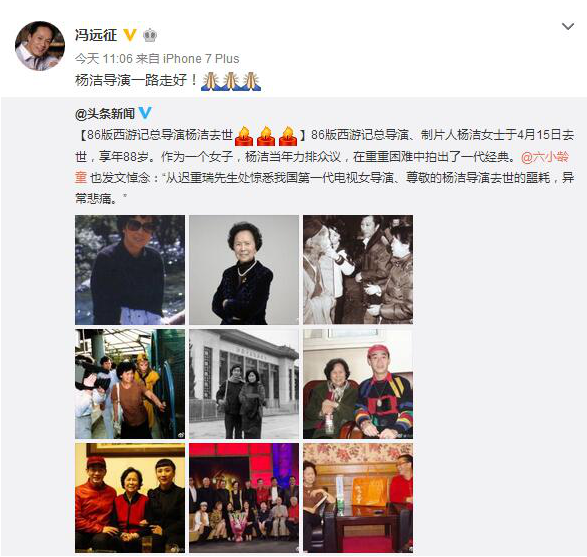Click the gold verified V badge
Image resolution: width=587 pixels, height=557 pixels.
click(x=130, y=35)
